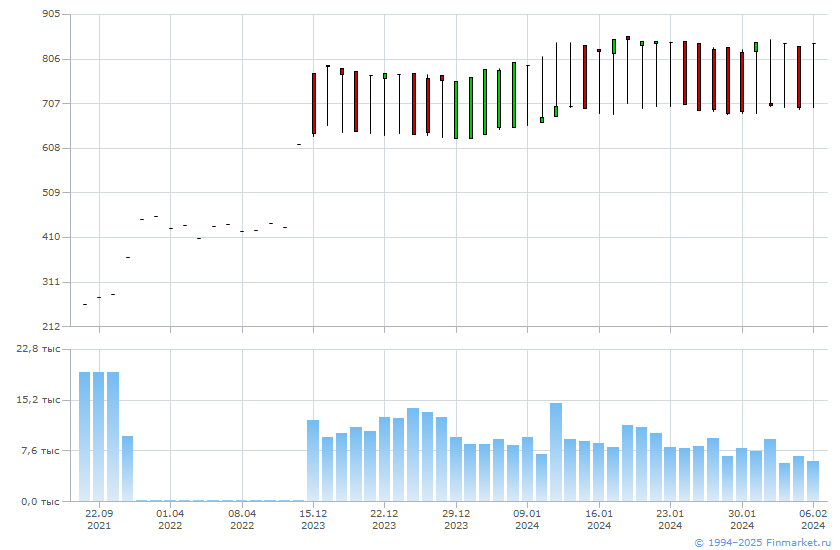Screen dimensions: 840x550
Task: Click the 01.04 2022 date label
Action: point(170,519)
